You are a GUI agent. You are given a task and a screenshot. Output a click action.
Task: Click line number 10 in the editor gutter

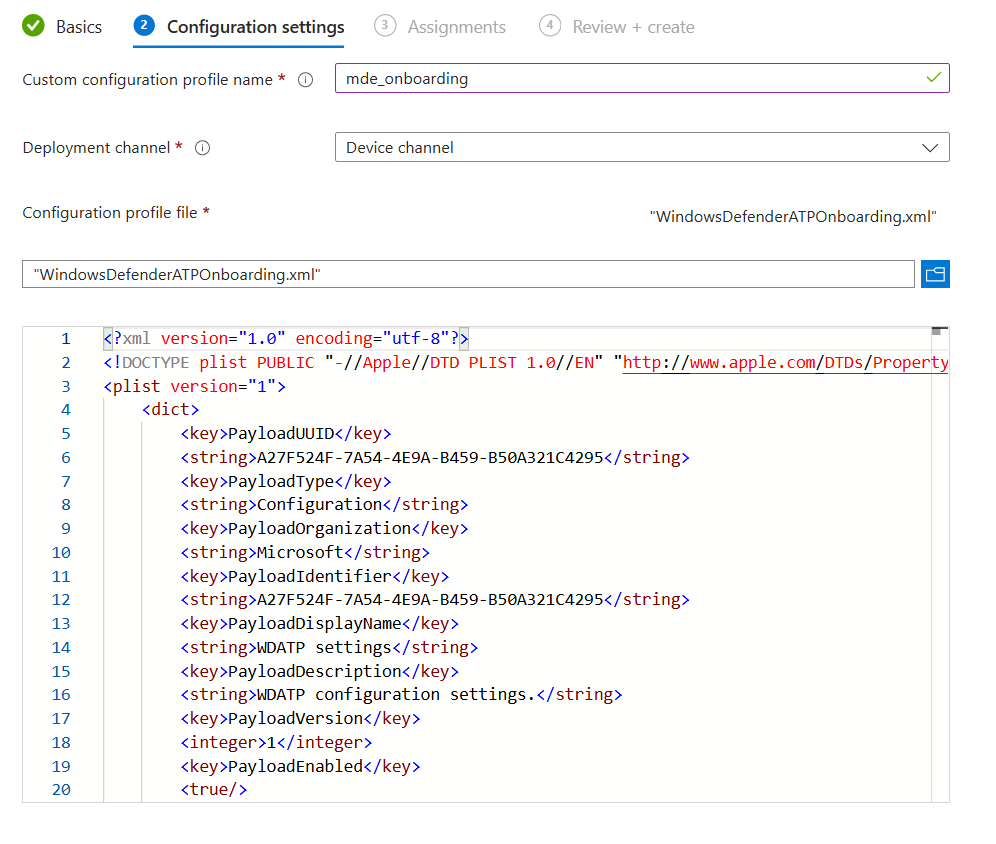coord(61,552)
